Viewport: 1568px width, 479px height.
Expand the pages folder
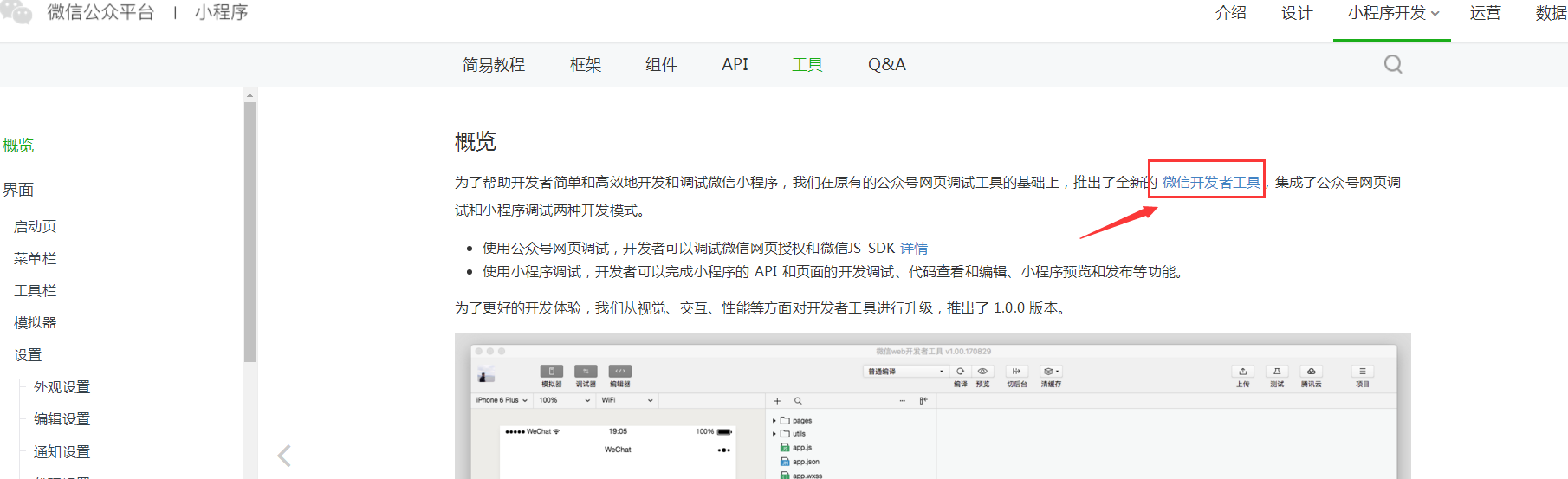[x=774, y=421]
